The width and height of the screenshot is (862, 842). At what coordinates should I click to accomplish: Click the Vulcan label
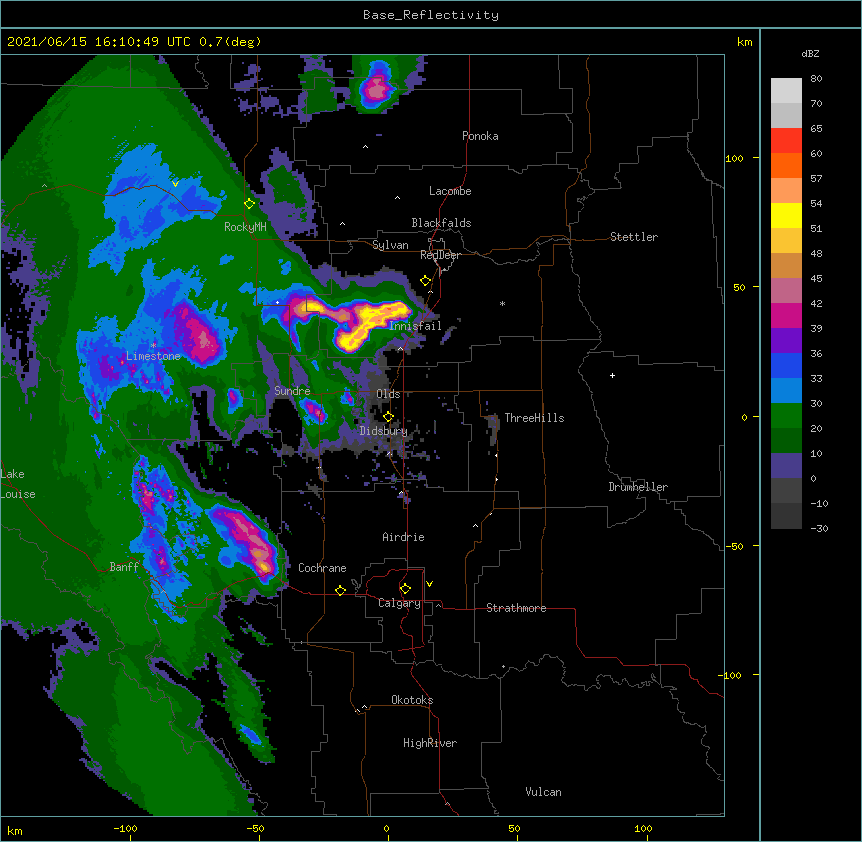[x=543, y=792]
